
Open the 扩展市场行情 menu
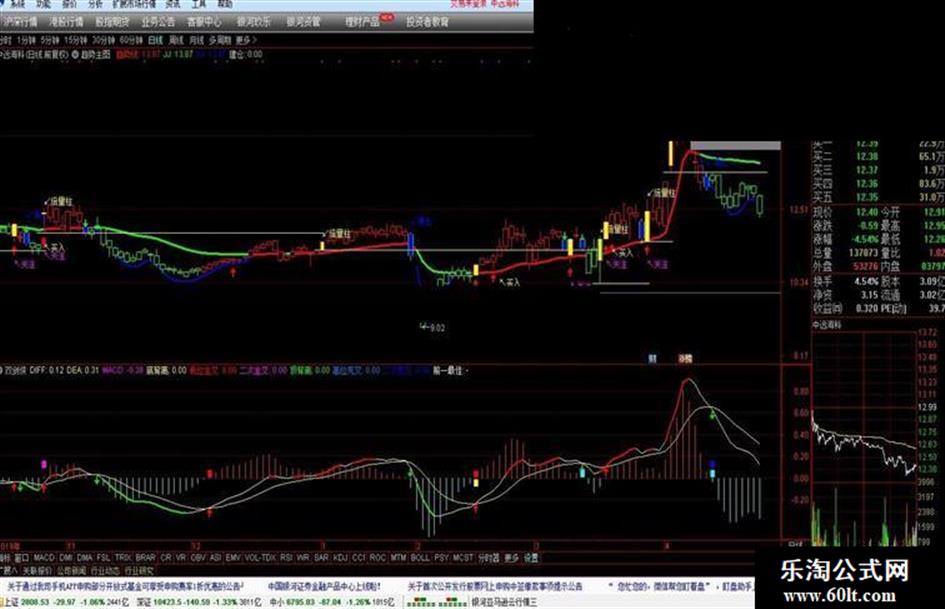click(134, 4)
